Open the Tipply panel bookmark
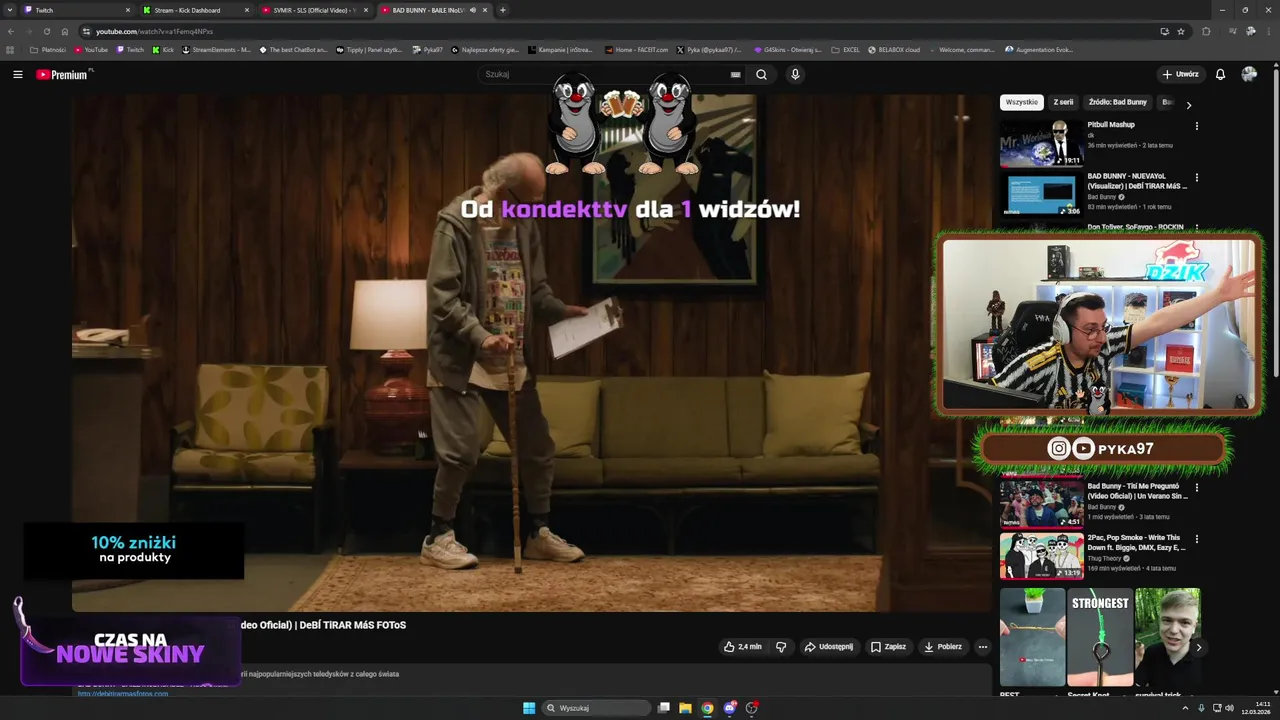Viewport: 1280px width, 720px height. click(x=369, y=50)
